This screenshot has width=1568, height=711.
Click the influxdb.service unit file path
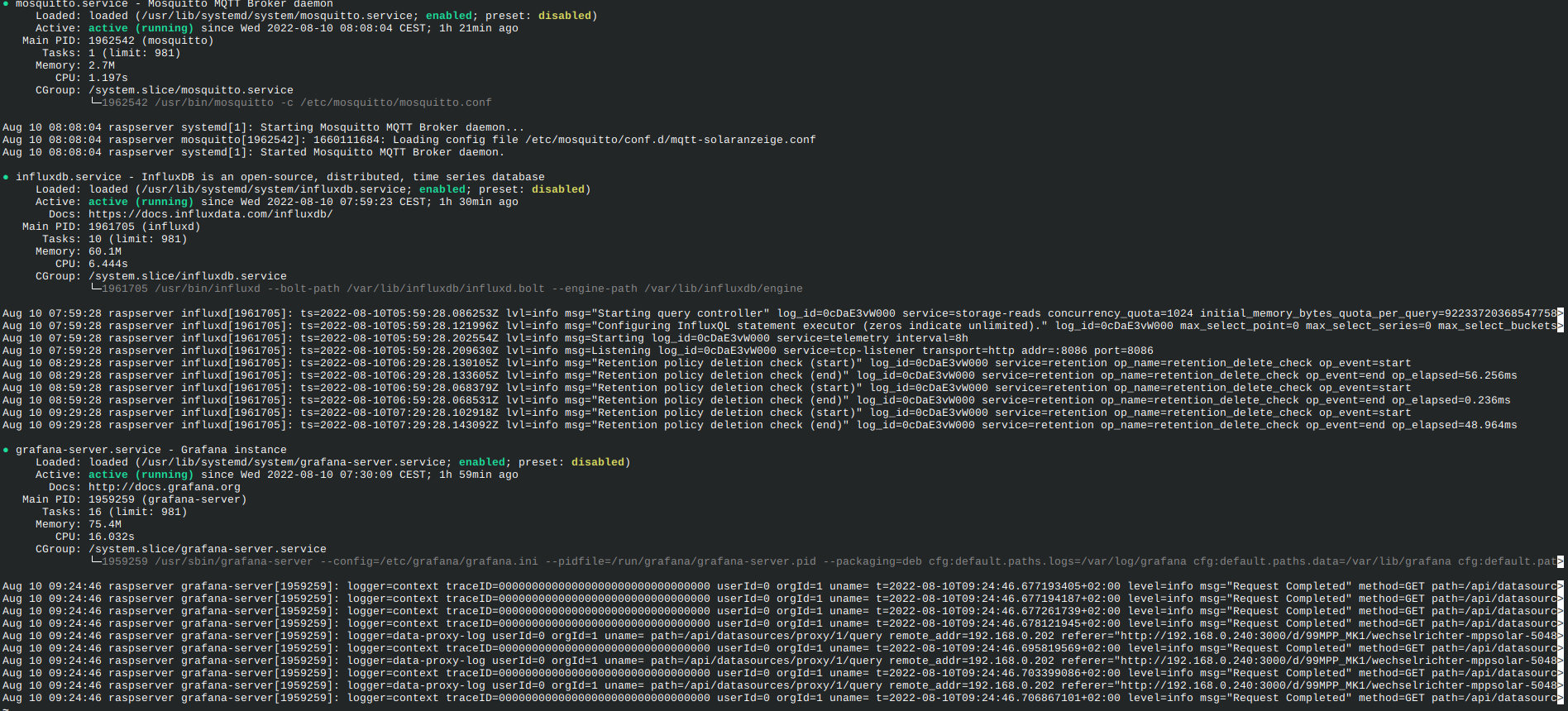point(274,189)
